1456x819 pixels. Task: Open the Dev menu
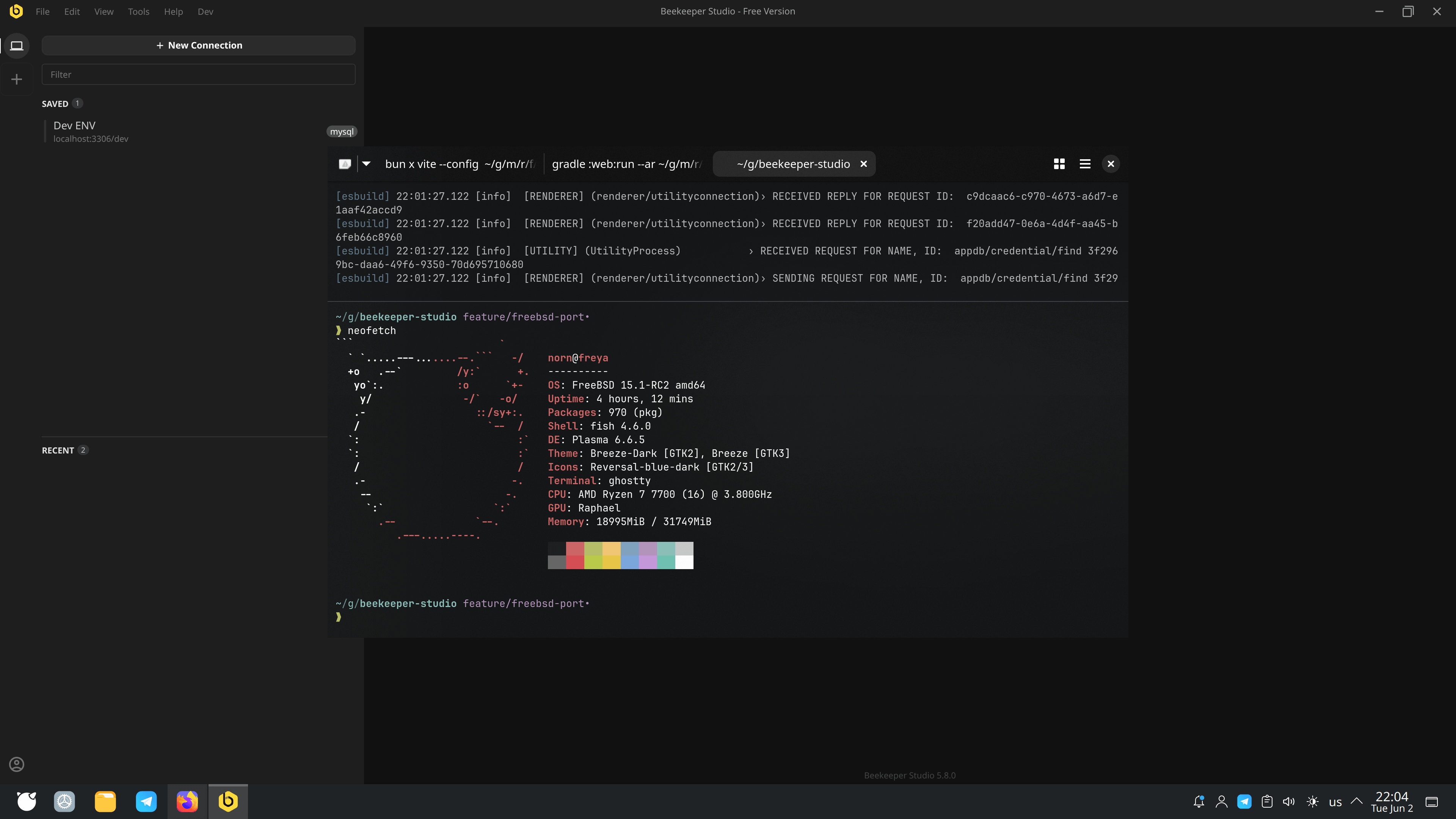206,11
